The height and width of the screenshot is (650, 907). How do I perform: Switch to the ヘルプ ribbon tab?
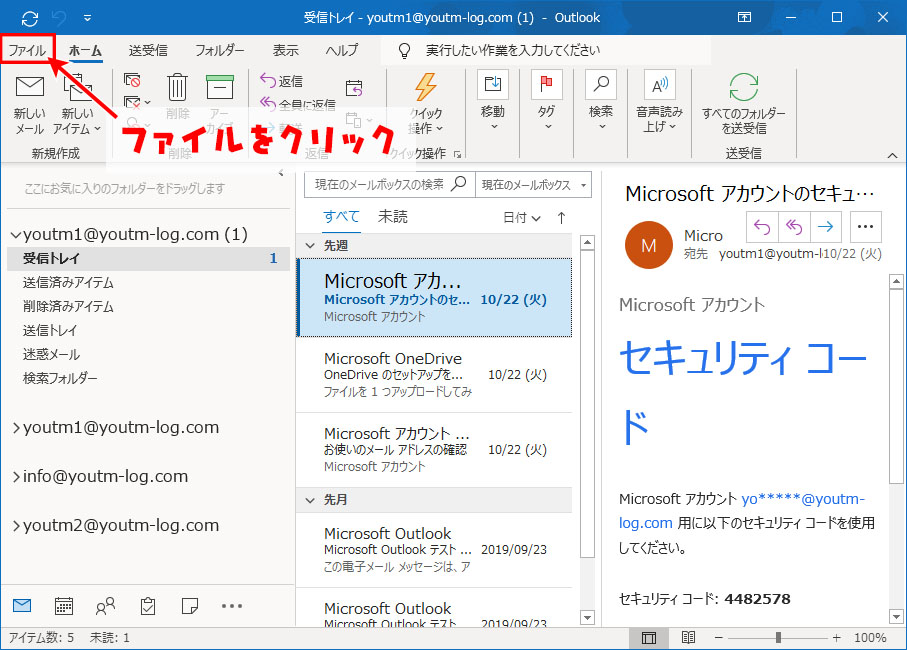342,50
